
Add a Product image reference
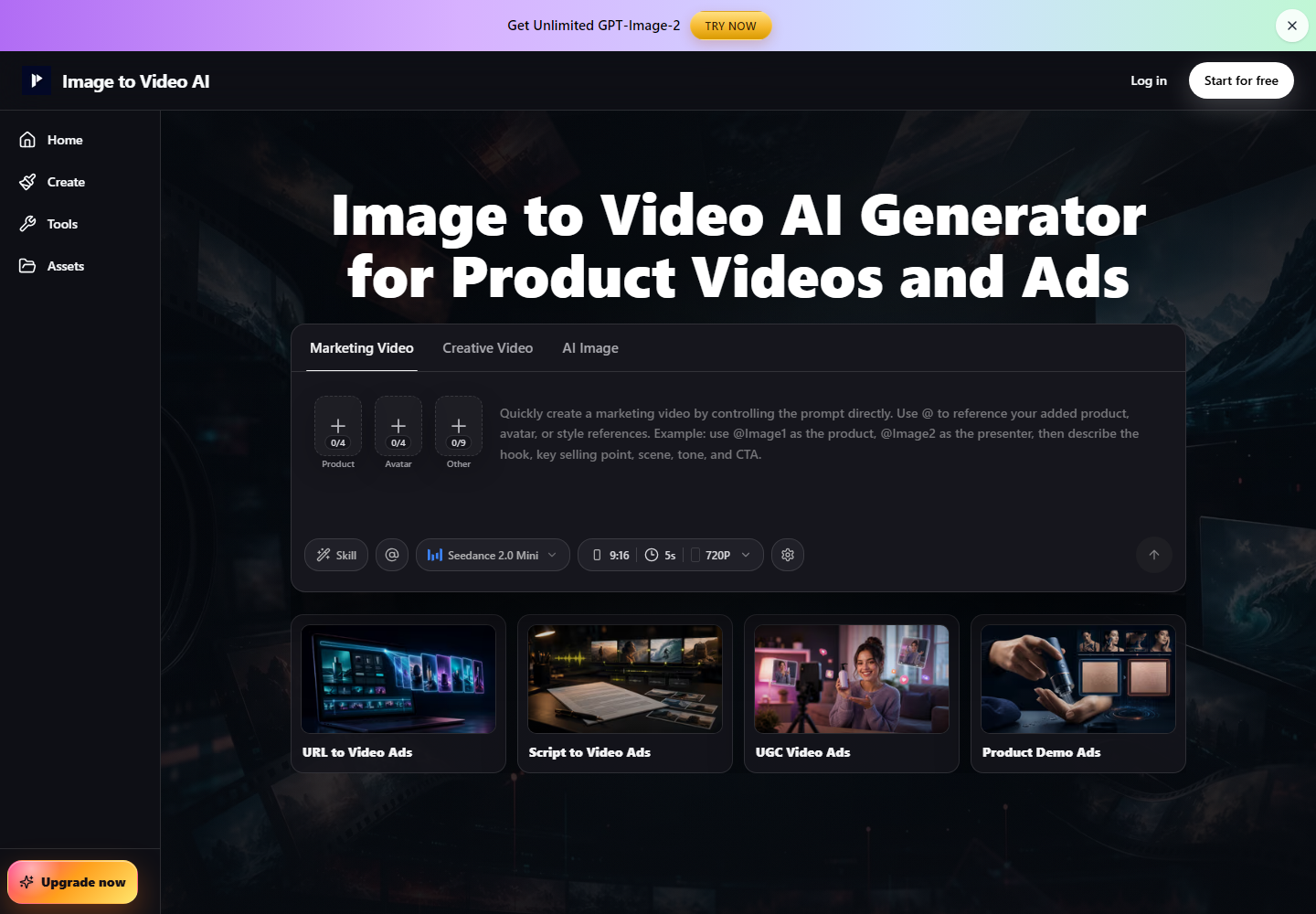(x=338, y=426)
